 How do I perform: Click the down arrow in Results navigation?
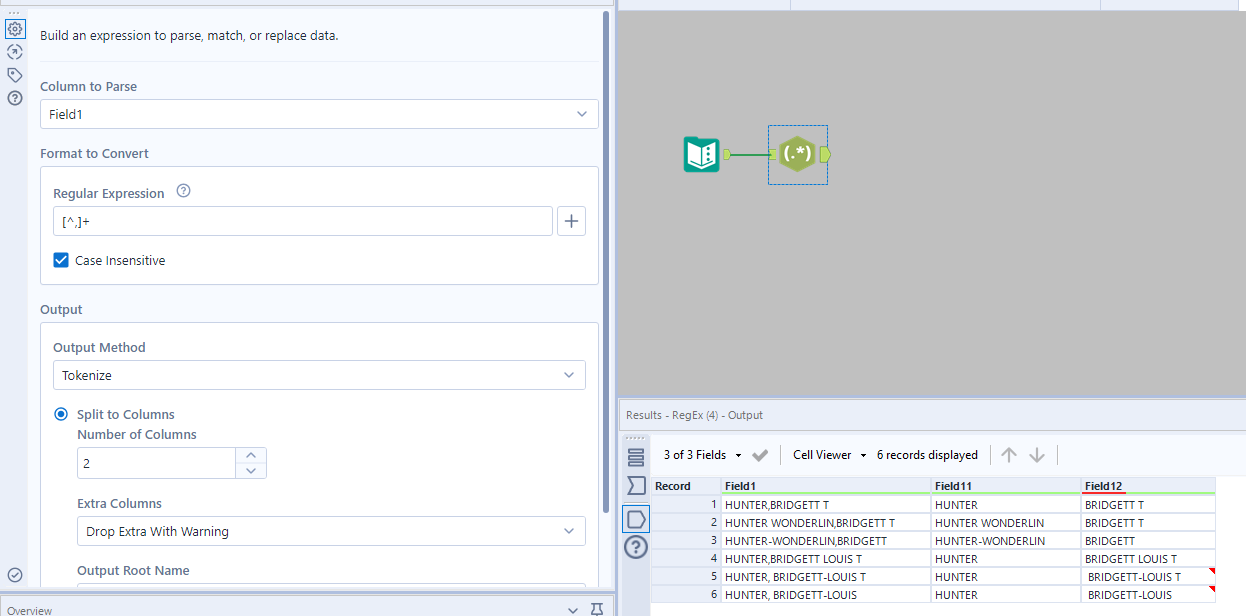click(1037, 454)
